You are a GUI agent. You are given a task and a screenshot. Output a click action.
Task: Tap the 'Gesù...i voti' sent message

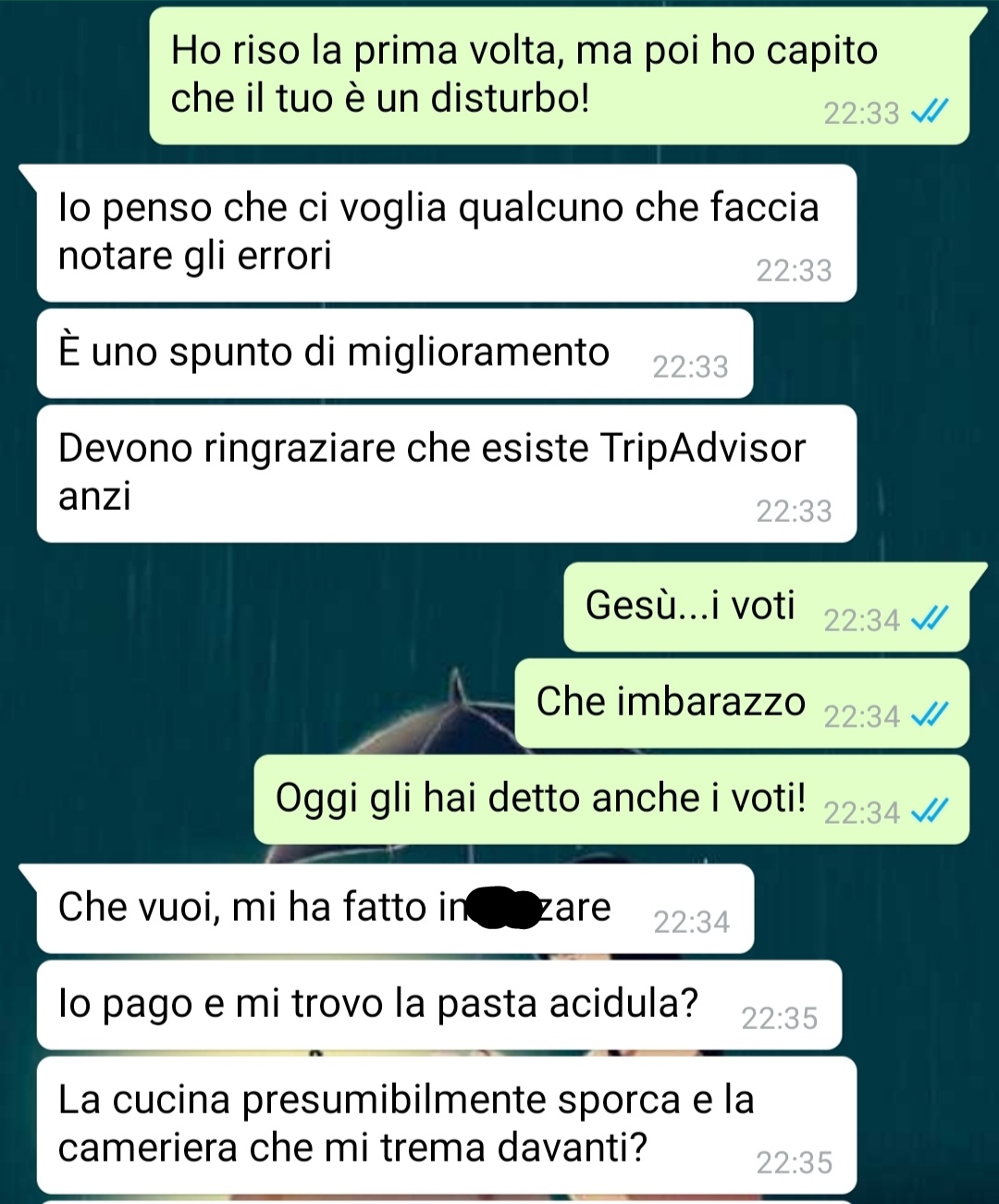pos(766,607)
